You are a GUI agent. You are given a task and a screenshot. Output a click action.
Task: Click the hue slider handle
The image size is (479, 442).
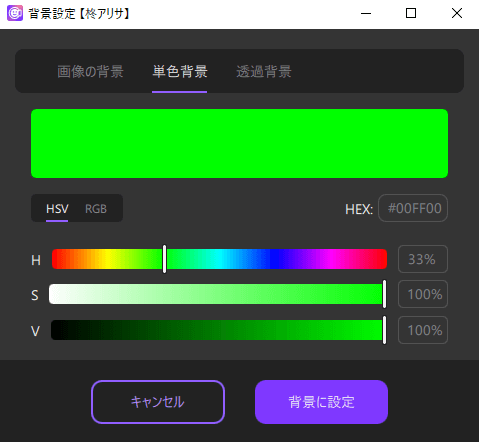tap(164, 259)
